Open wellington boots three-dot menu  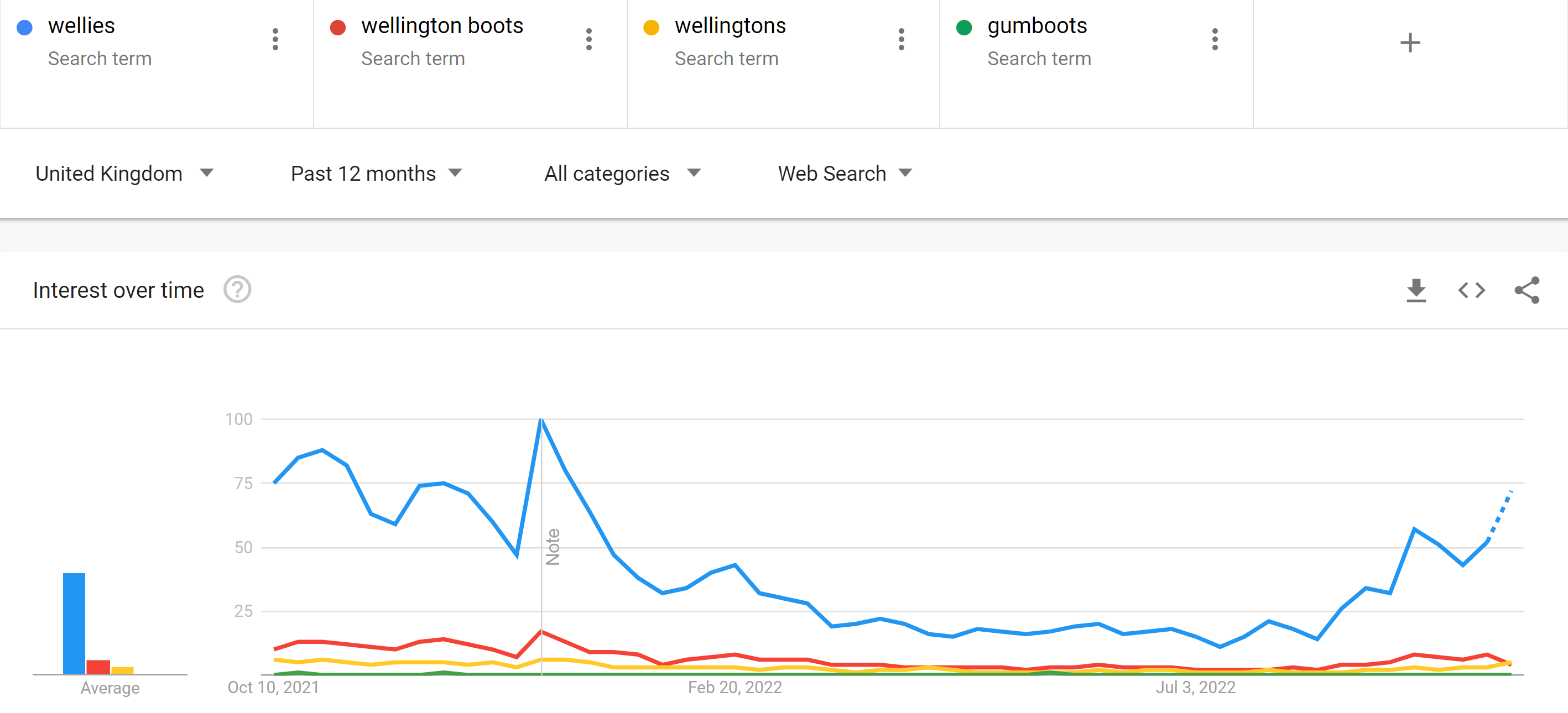click(x=588, y=40)
